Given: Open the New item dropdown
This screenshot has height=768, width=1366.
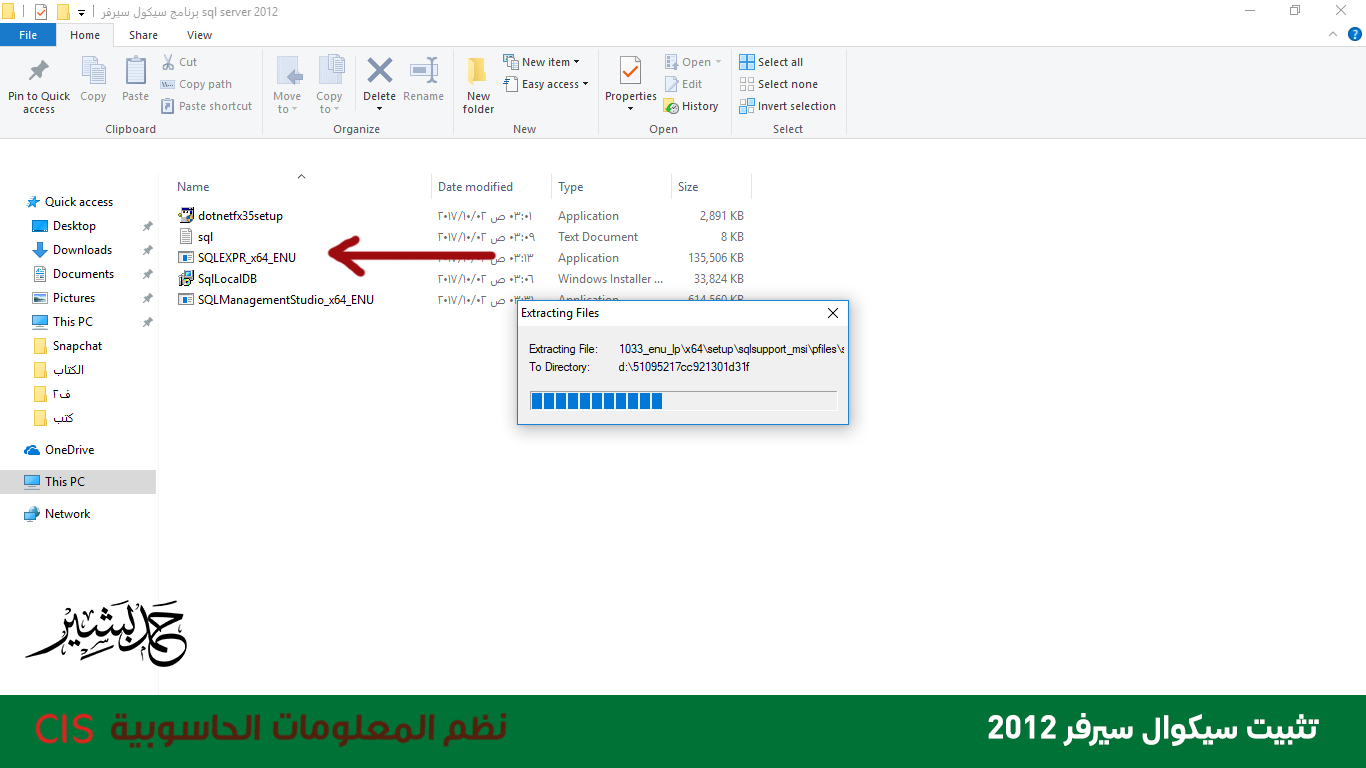Looking at the screenshot, I should (541, 62).
